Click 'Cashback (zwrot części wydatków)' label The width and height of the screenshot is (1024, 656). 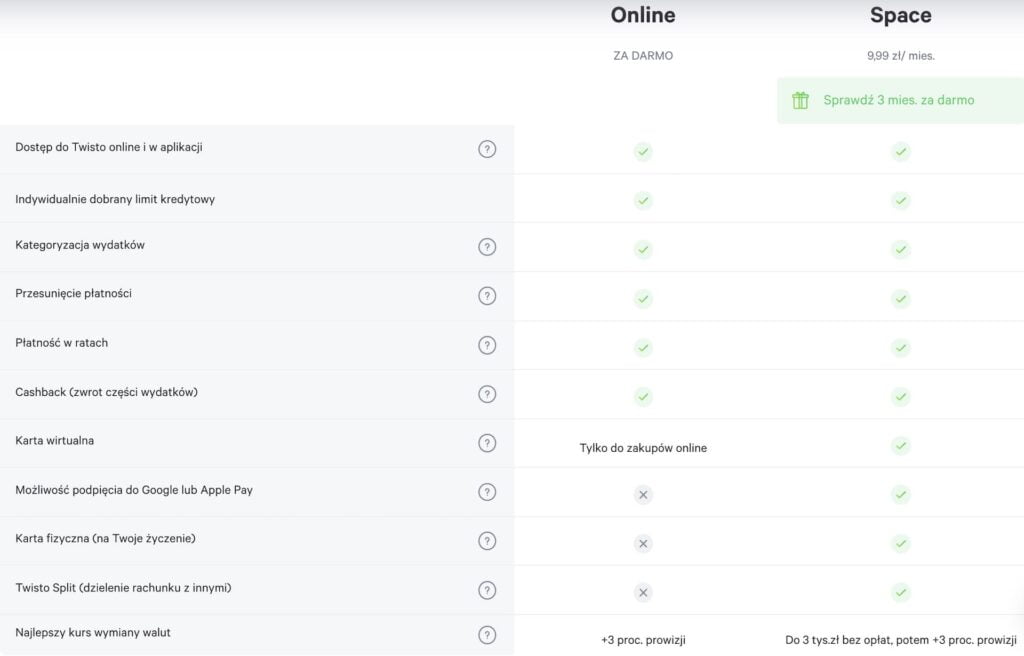106,392
